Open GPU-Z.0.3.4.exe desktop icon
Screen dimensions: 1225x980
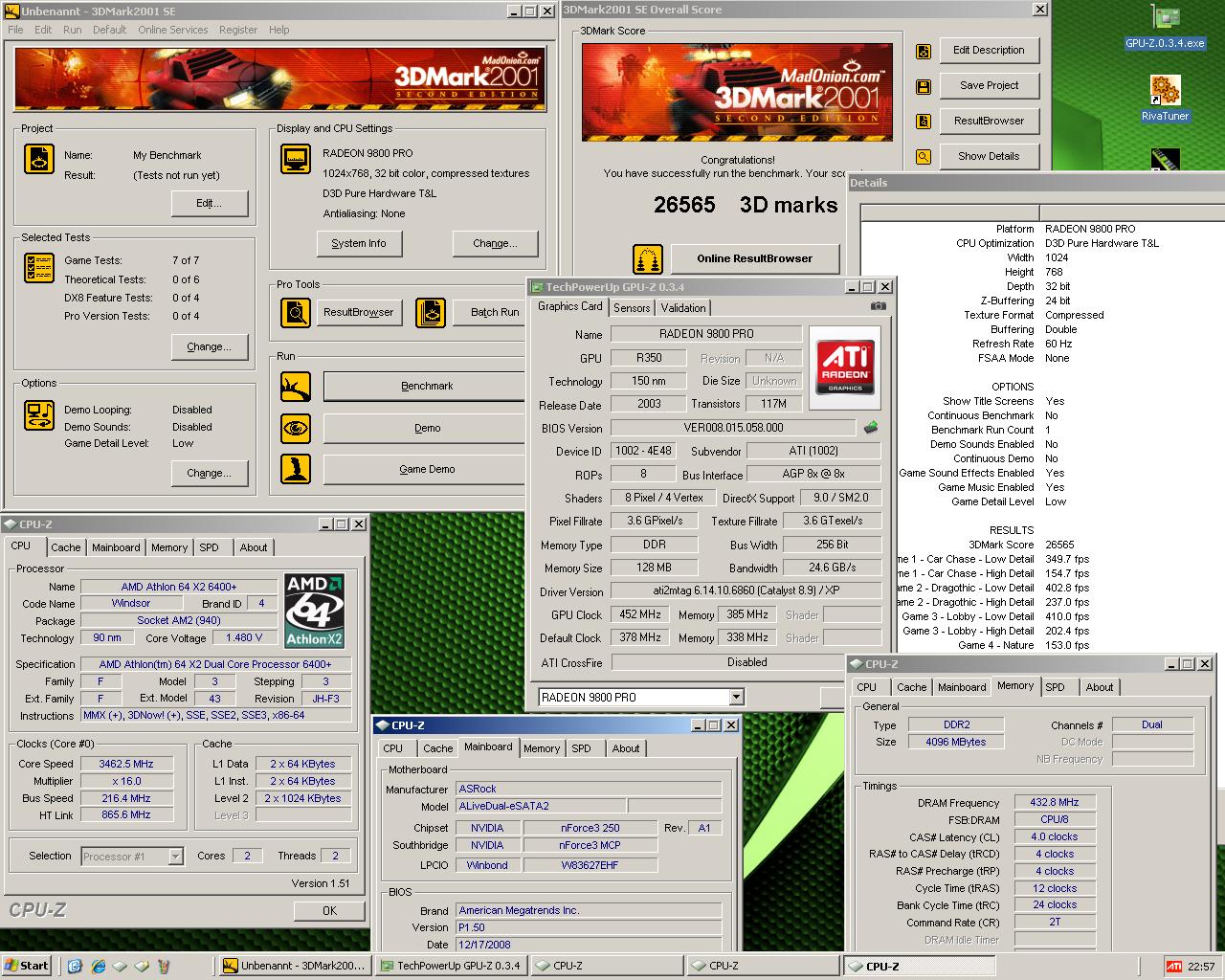pos(1165,27)
